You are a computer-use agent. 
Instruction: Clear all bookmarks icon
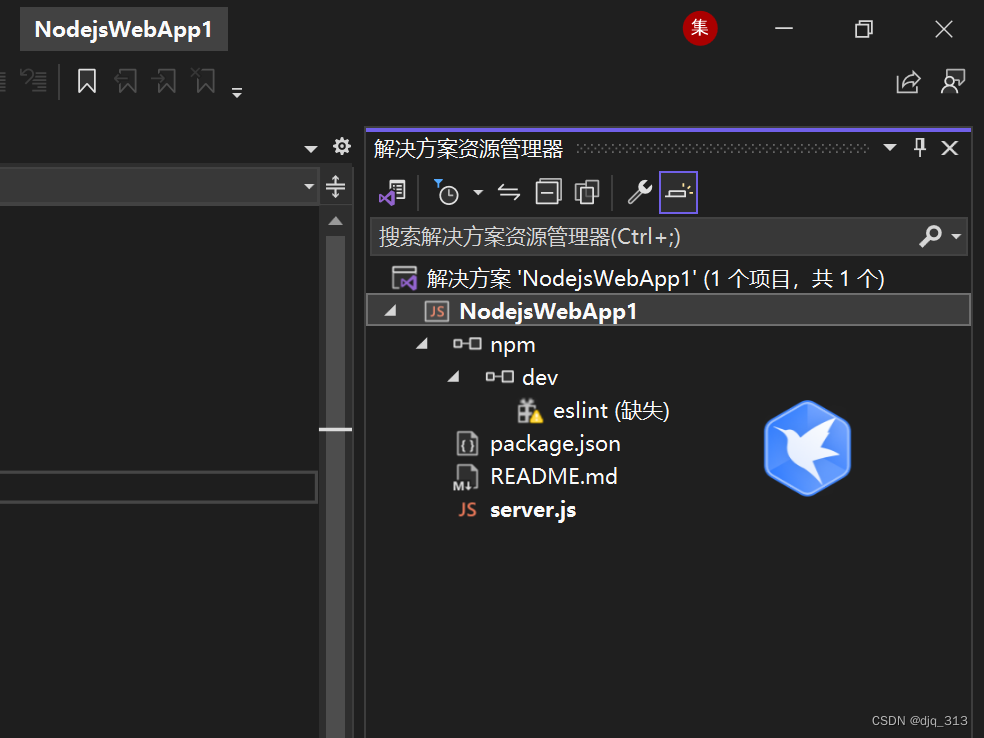204,81
